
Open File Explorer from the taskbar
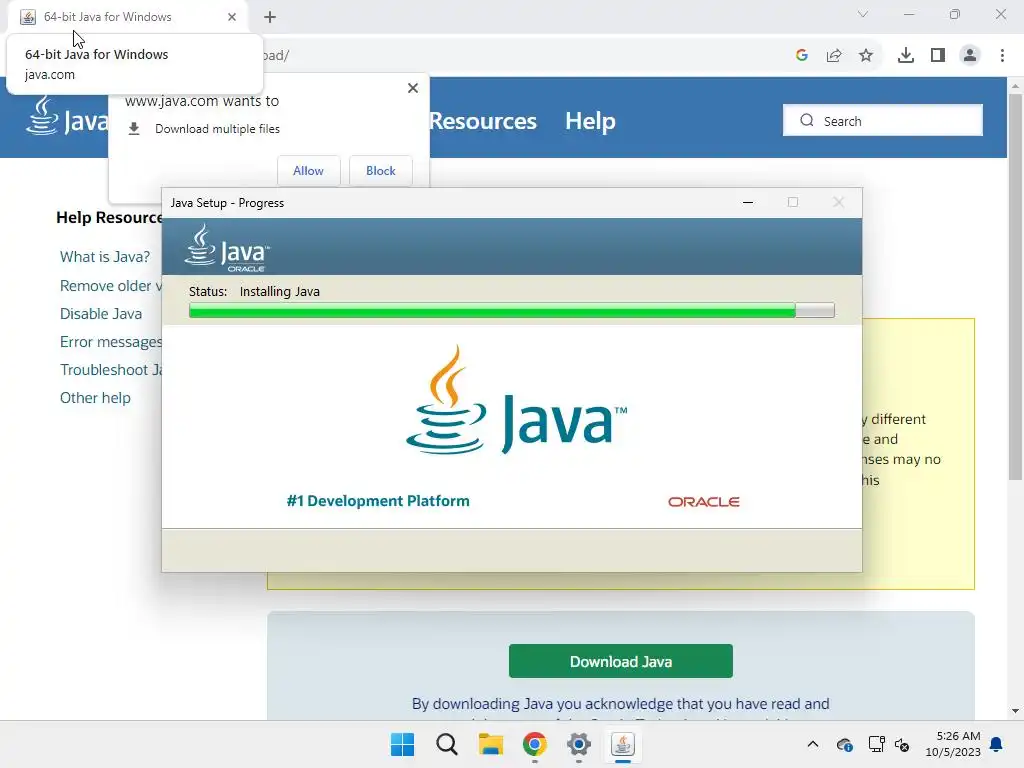(490, 744)
